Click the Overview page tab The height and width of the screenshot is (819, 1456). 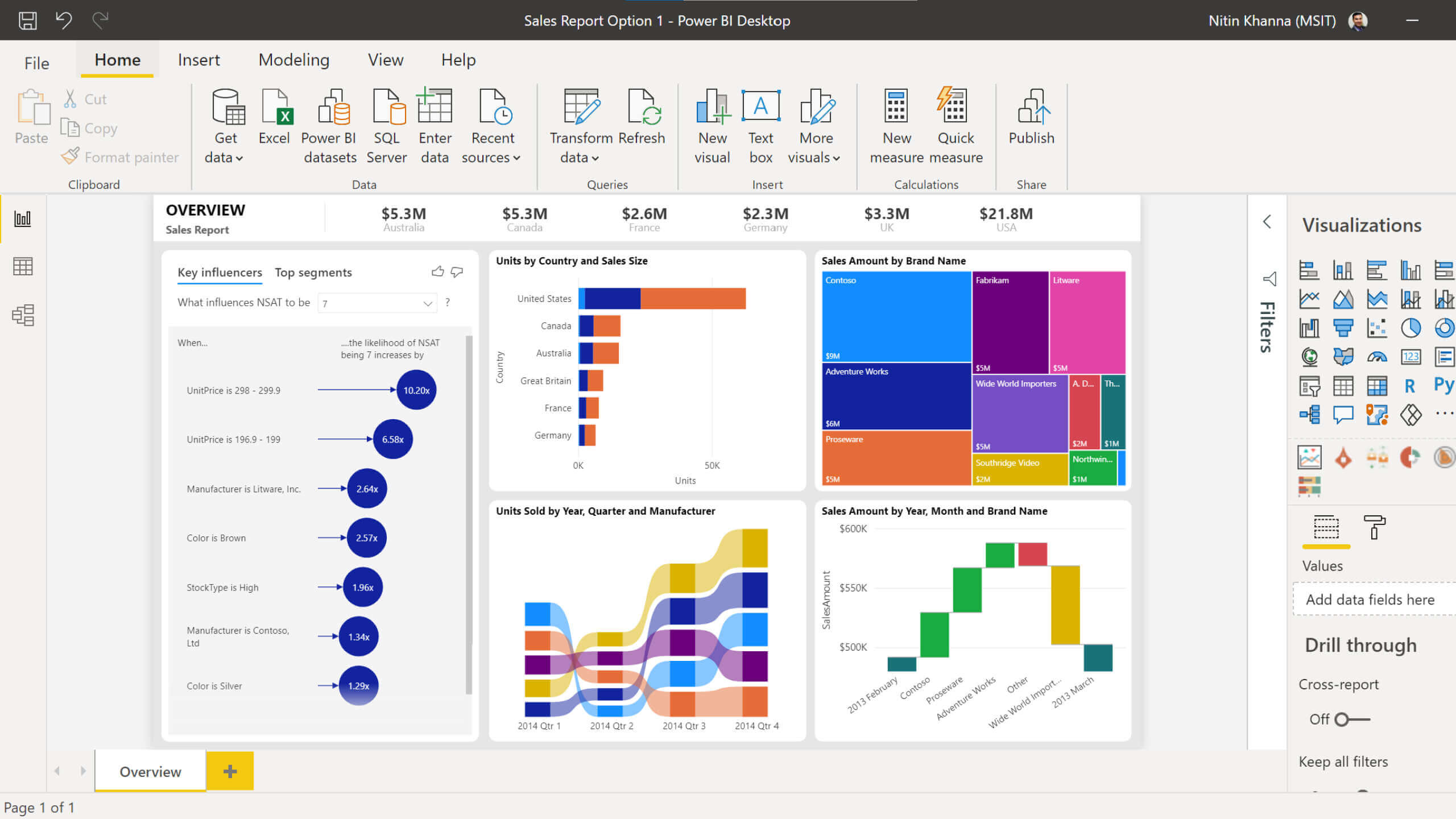pyautogui.click(x=150, y=770)
